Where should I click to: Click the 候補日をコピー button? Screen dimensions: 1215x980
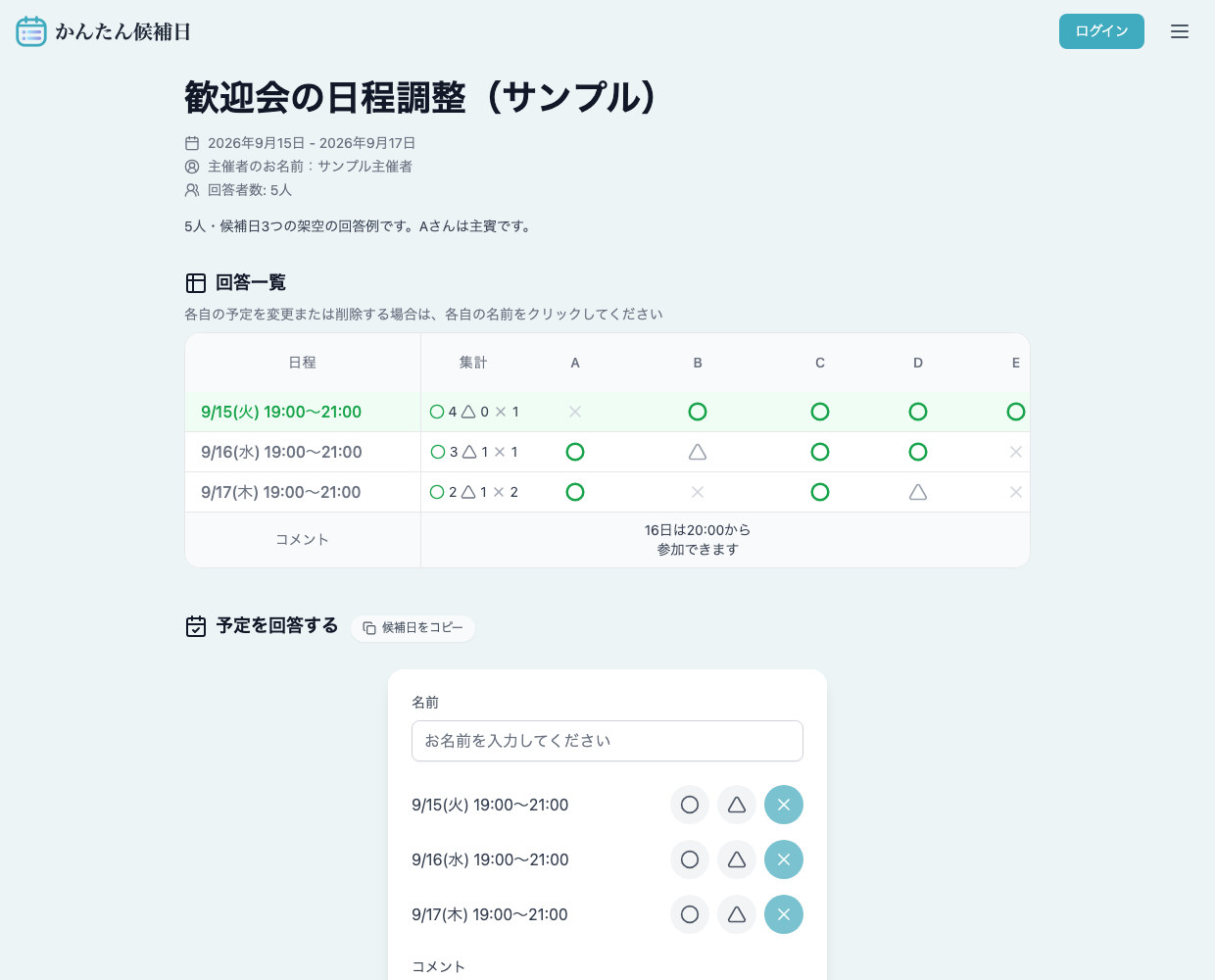click(413, 628)
